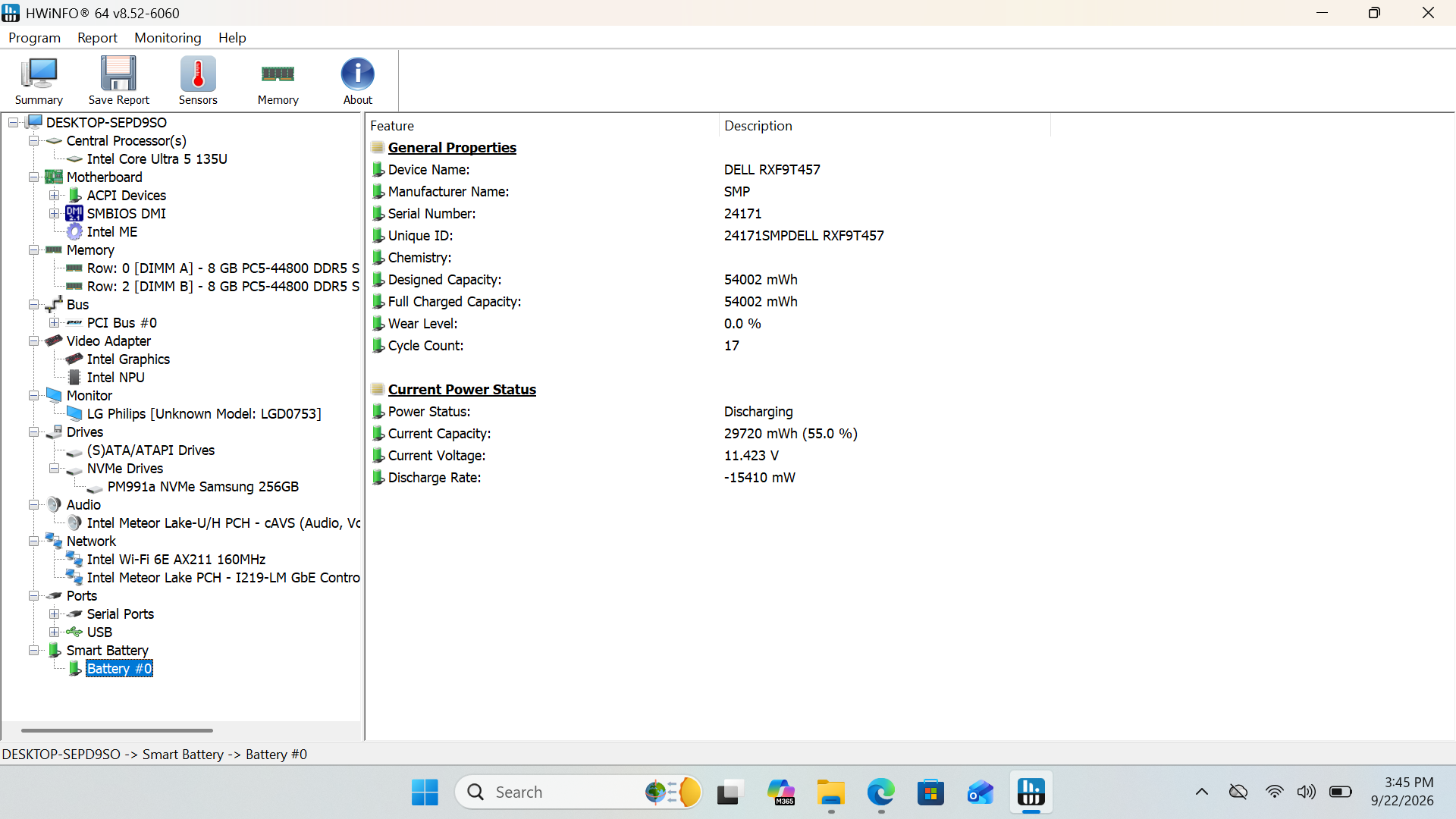Viewport: 1456px width, 819px height.
Task: Click the Search box on the taskbar
Action: [578, 792]
